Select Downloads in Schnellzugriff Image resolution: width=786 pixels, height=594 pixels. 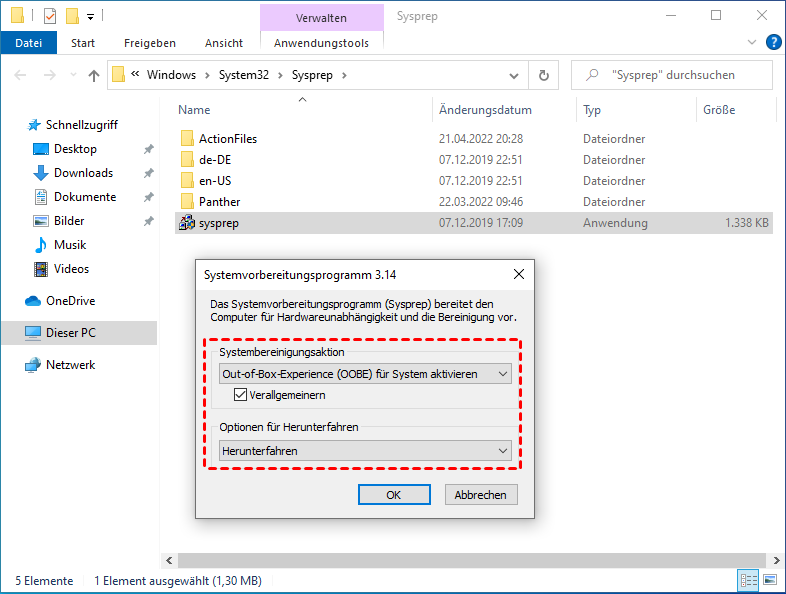82,173
